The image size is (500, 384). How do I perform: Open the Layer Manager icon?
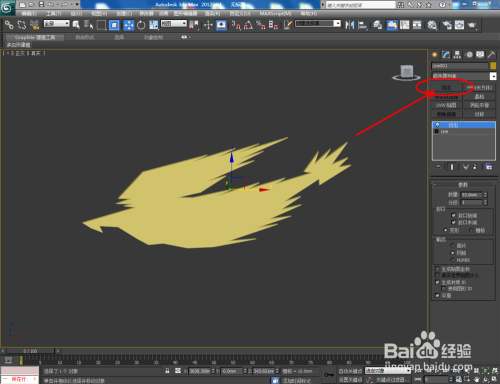tap(377, 25)
